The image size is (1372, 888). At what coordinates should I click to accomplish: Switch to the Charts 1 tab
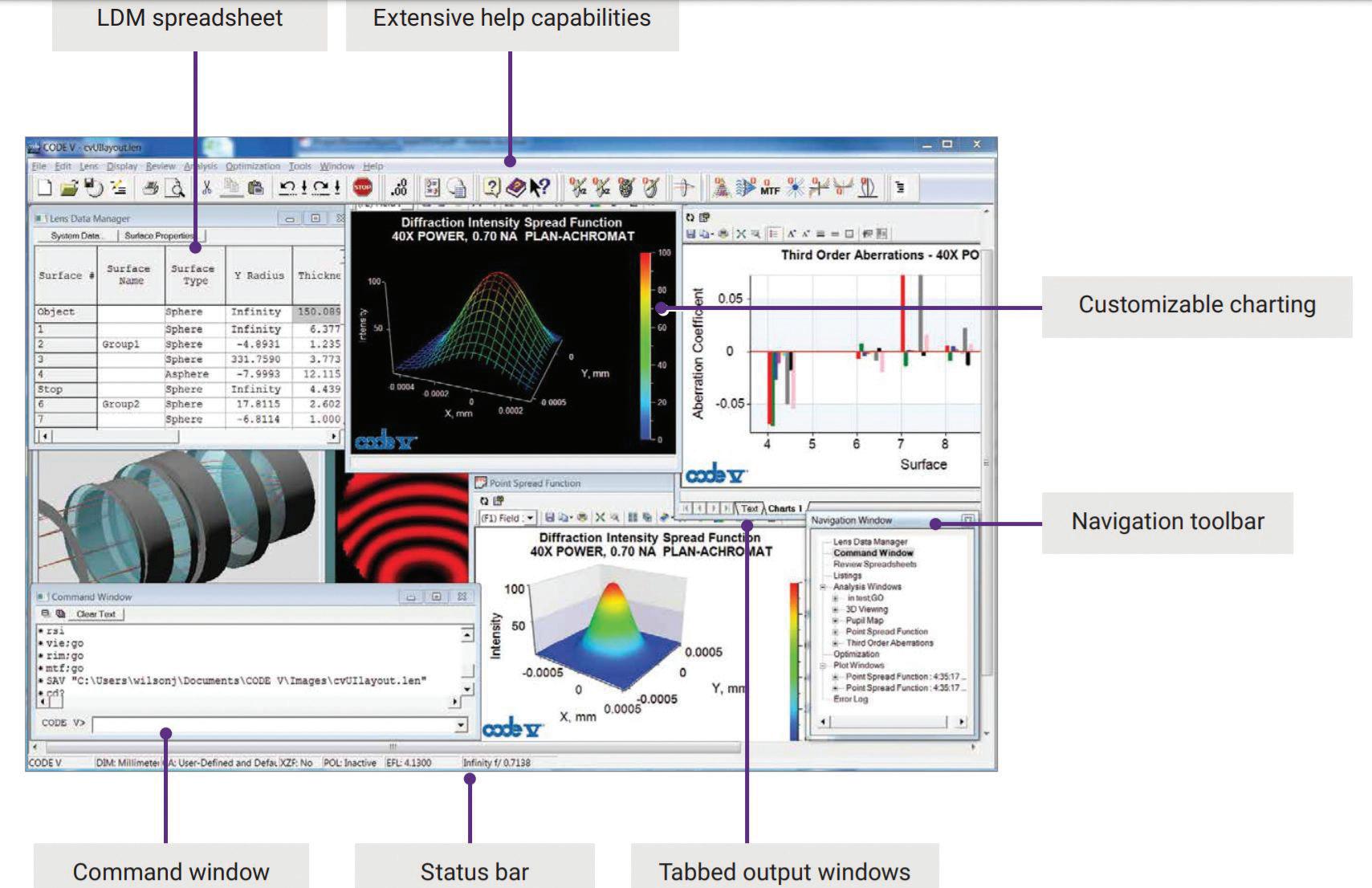pyautogui.click(x=785, y=508)
